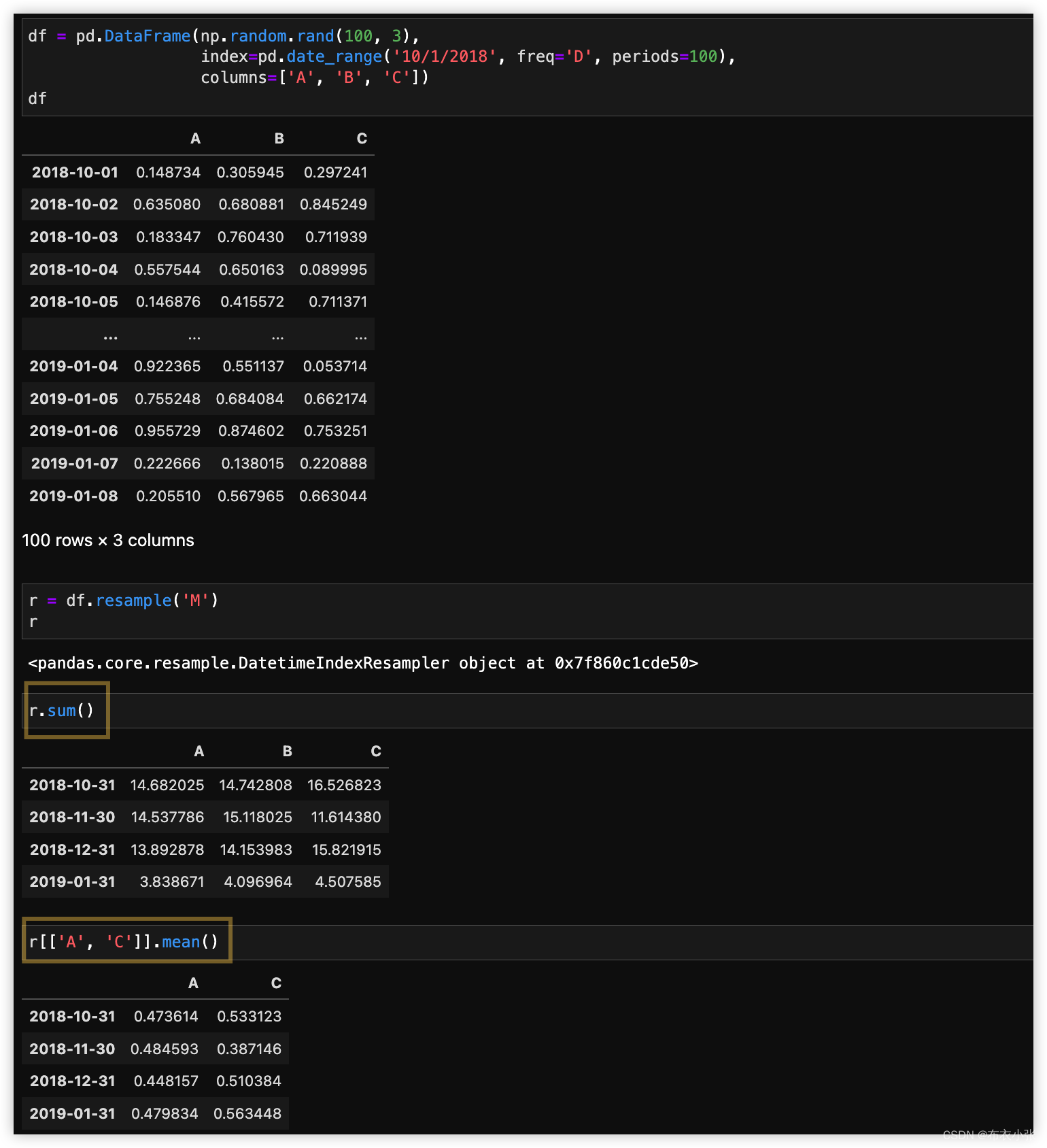
Task: Select index 2018-10-02 in first table
Action: coord(74,205)
